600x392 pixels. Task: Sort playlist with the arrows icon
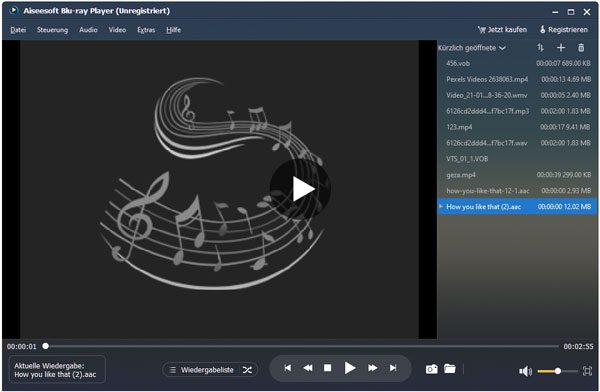(x=540, y=47)
